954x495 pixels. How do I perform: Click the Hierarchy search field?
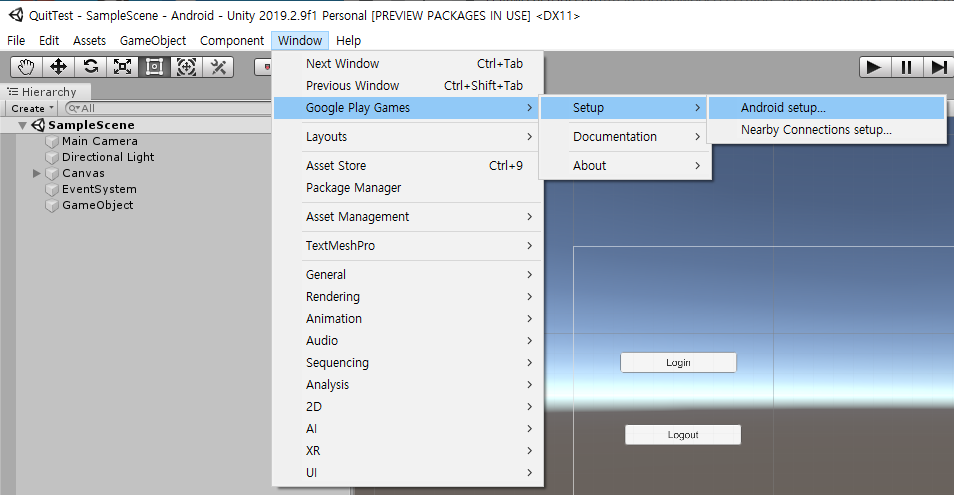(x=167, y=108)
